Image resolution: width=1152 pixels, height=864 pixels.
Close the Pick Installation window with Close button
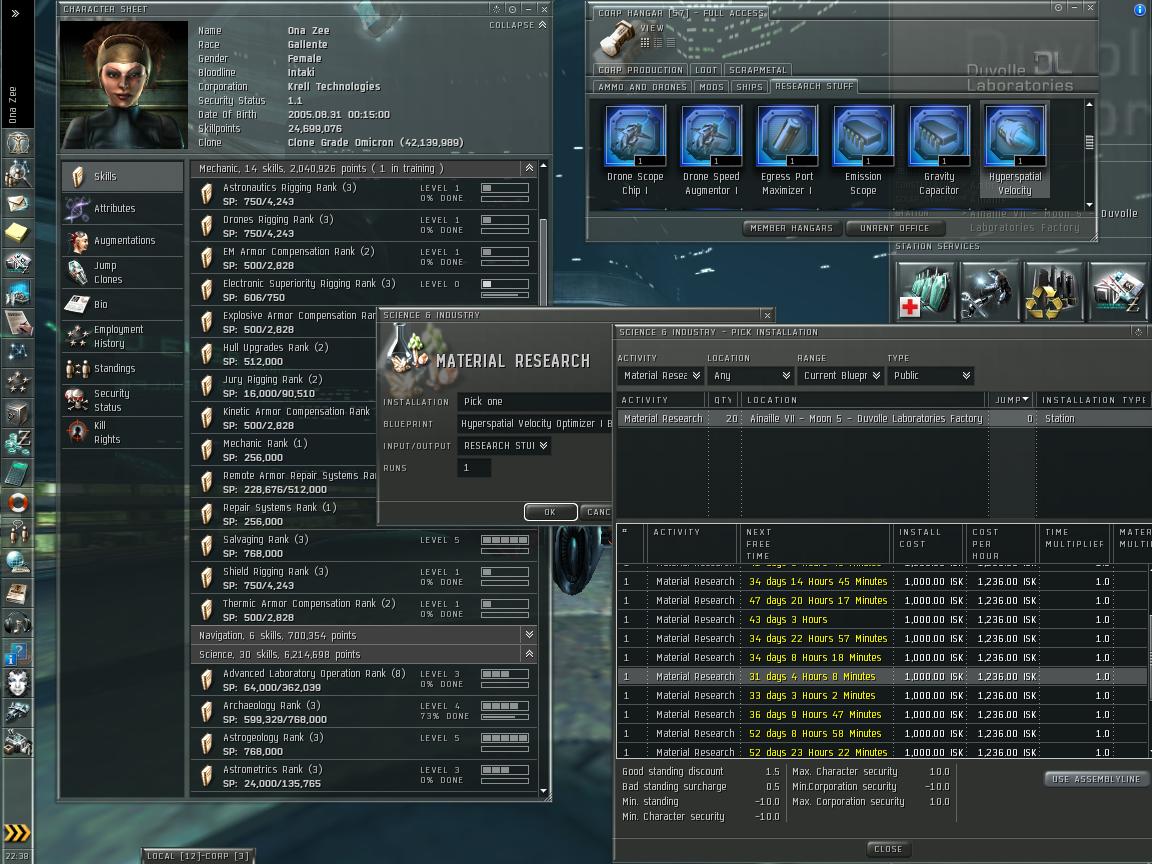pos(888,849)
